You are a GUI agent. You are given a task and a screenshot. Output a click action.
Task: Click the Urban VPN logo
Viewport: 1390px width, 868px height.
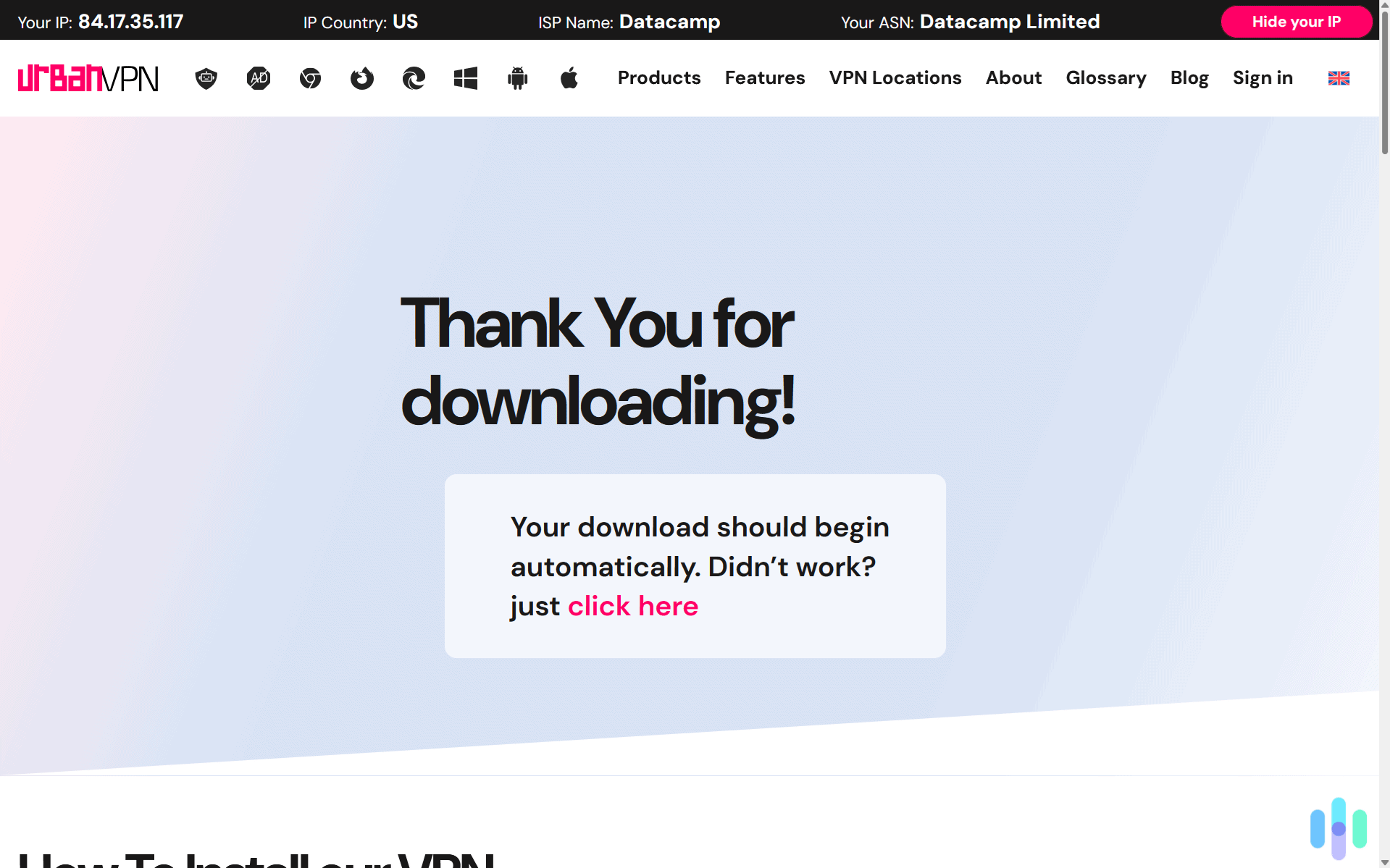(x=88, y=78)
